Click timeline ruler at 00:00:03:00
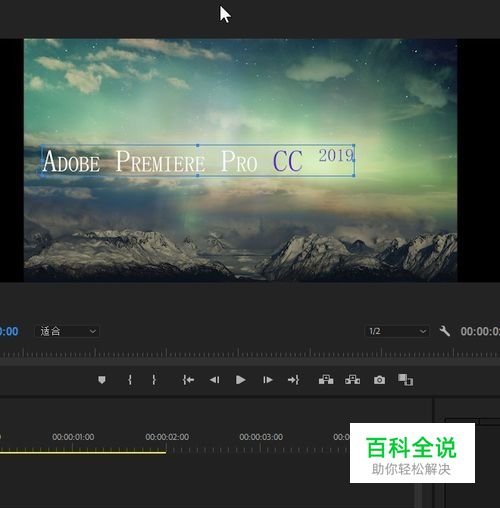 click(x=261, y=437)
